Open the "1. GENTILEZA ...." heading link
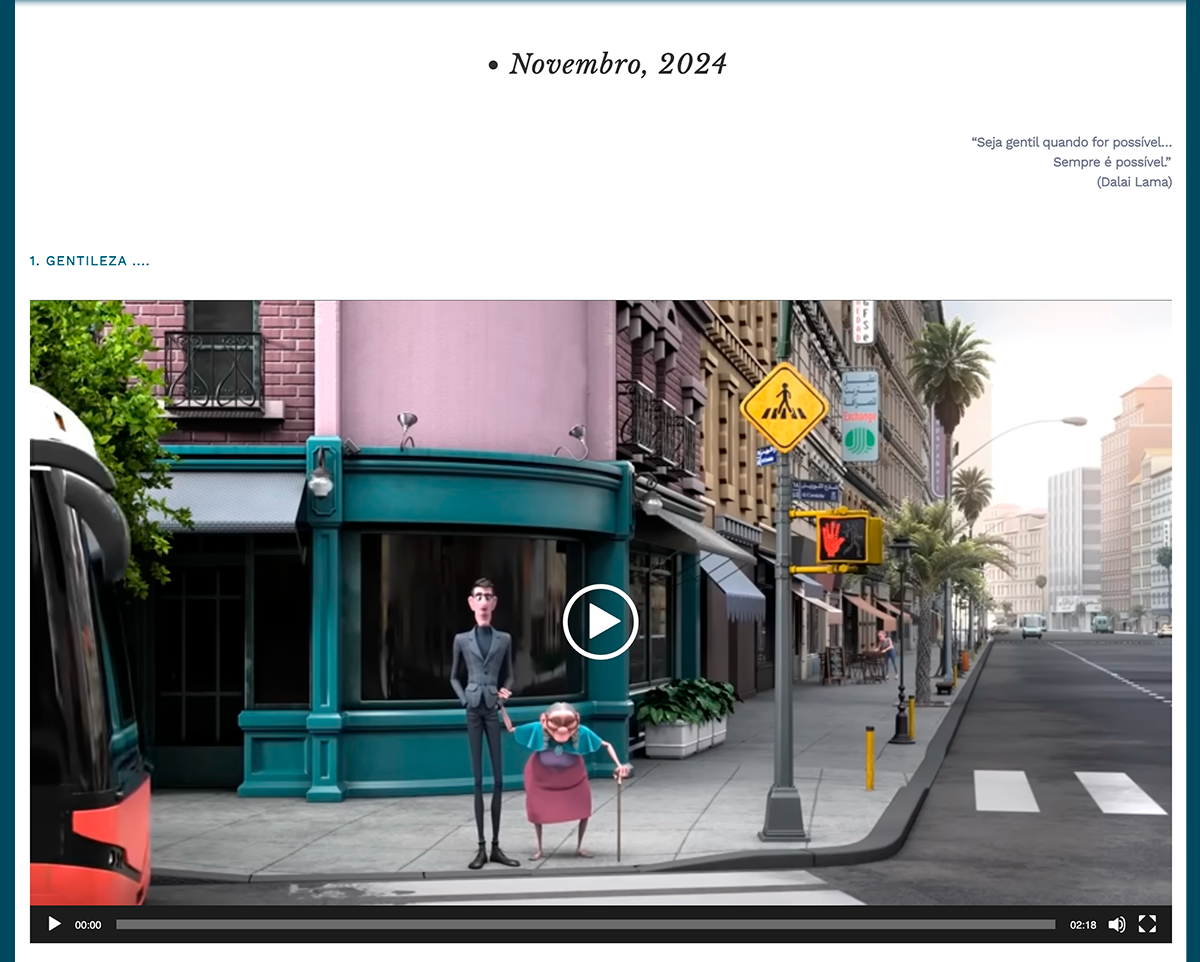Image resolution: width=1200 pixels, height=962 pixels. (90, 261)
